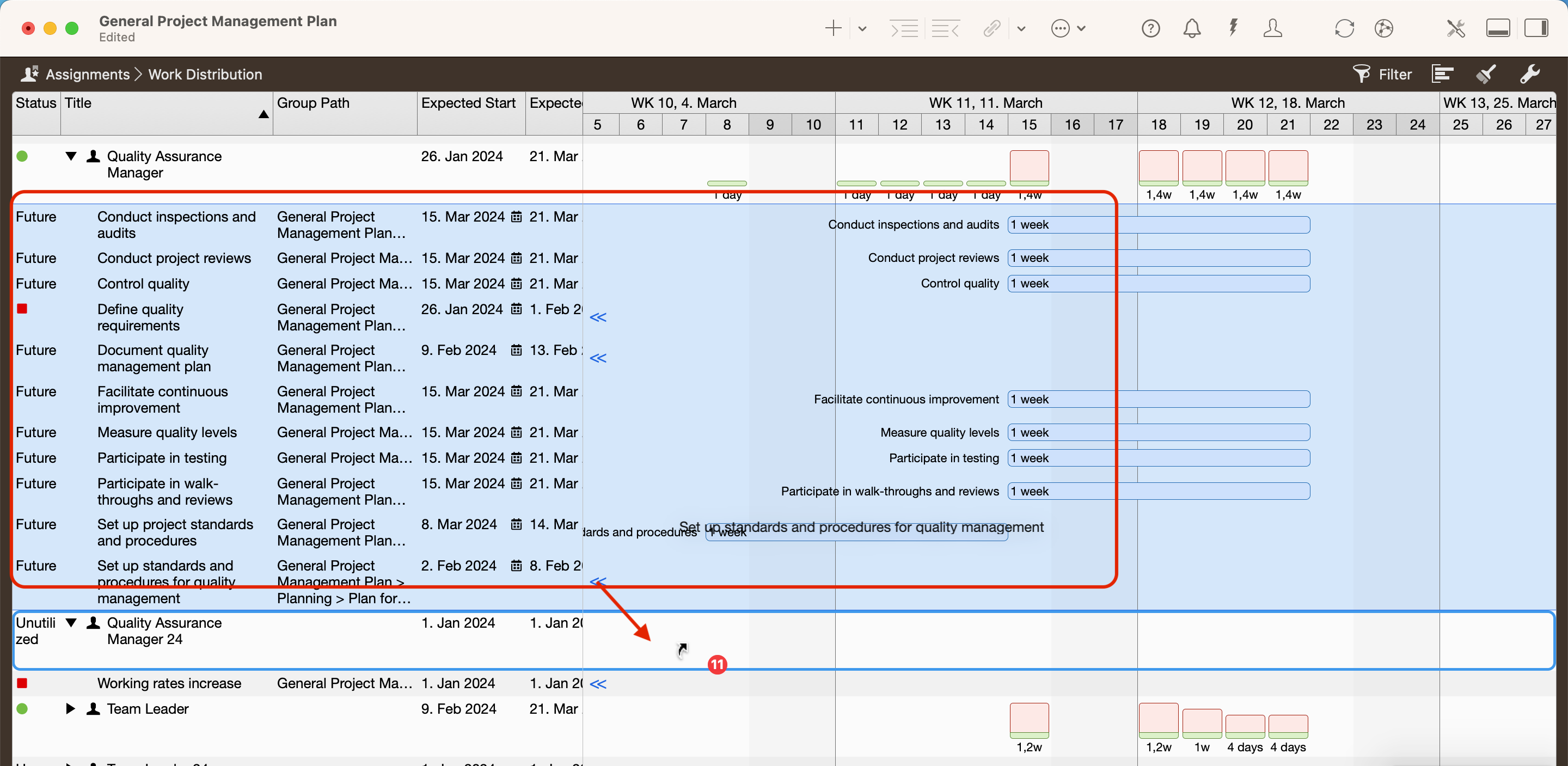This screenshot has width=1568, height=766.
Task: Click the Title sort ascending arrow
Action: click(x=264, y=114)
